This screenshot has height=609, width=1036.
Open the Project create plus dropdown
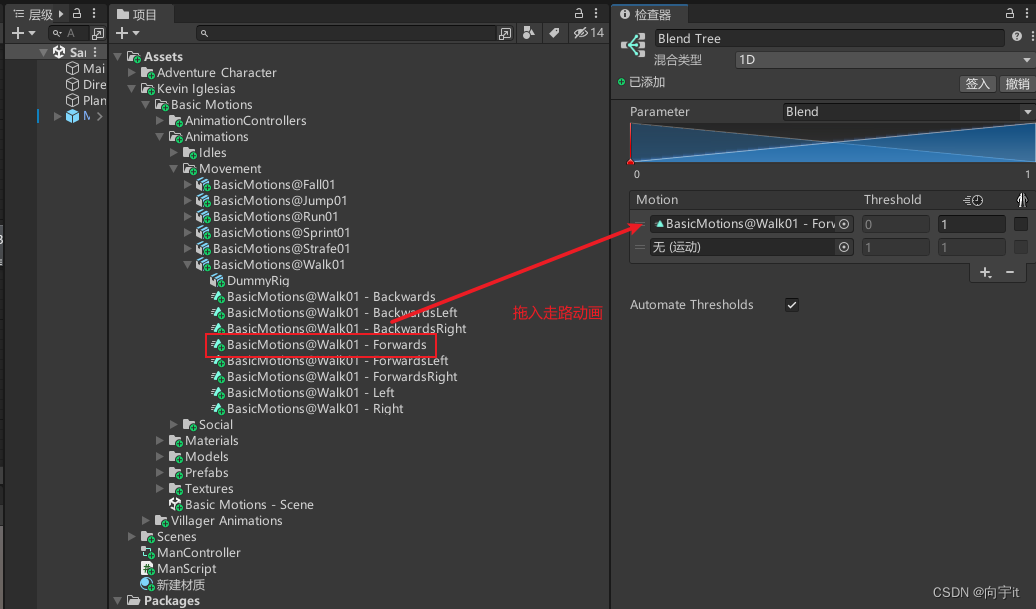pos(128,33)
